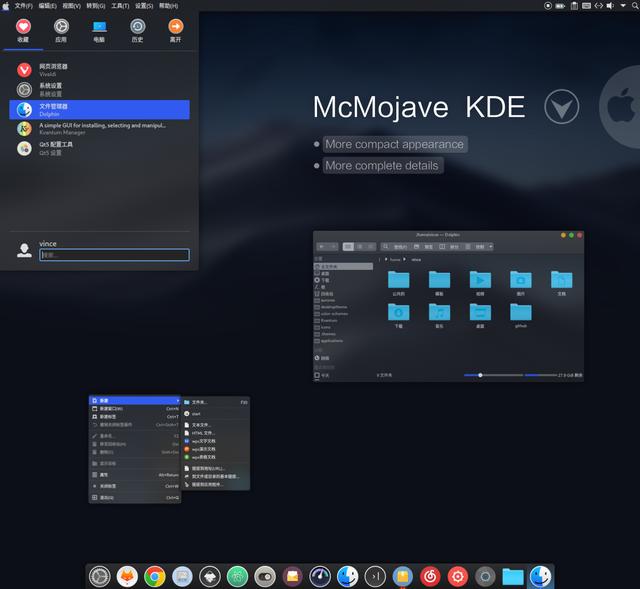Open the terminal icon in the dock
Screen dimensions: 640x589
(375, 576)
